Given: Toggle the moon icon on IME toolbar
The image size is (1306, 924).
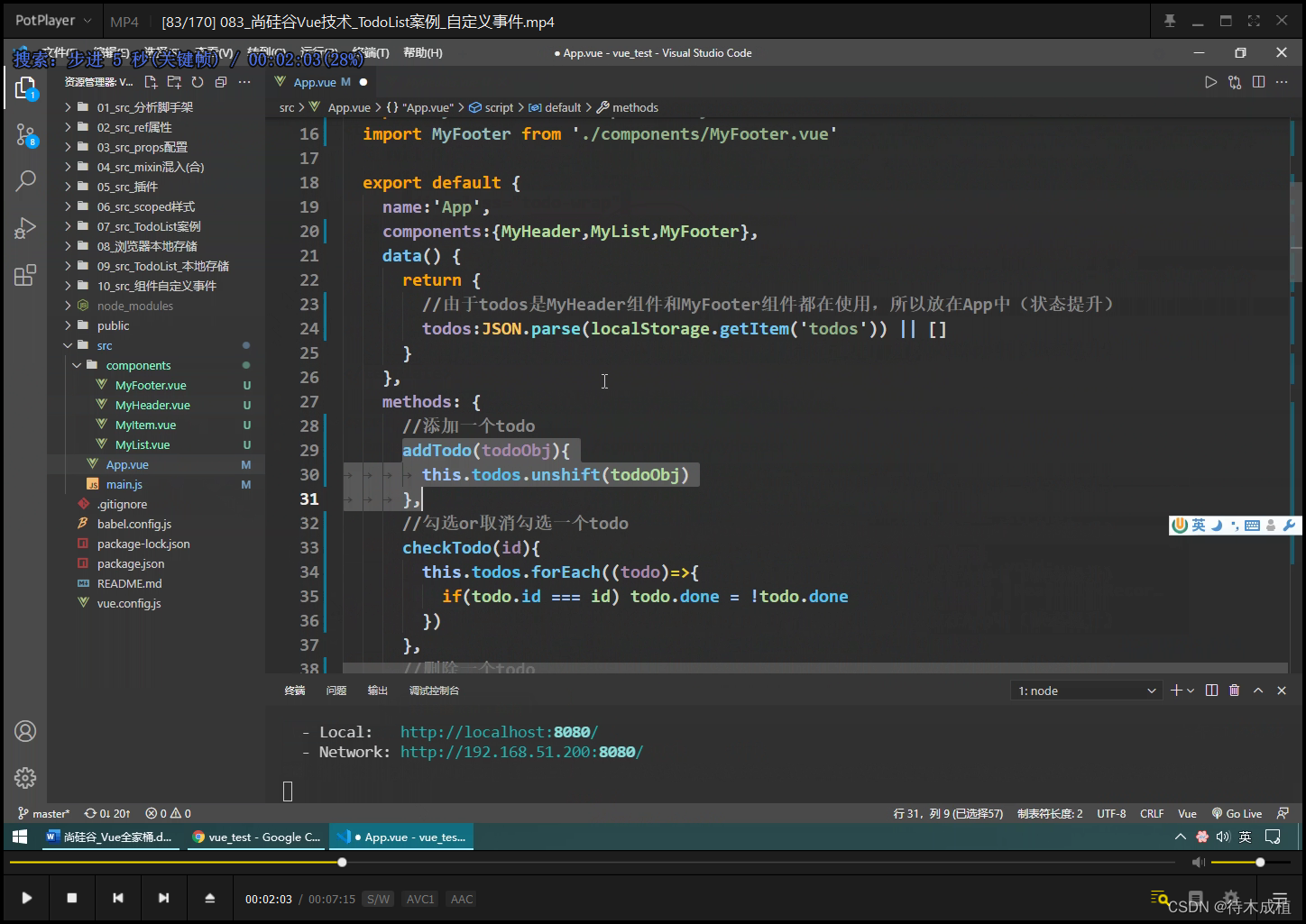Looking at the screenshot, I should (x=1217, y=526).
